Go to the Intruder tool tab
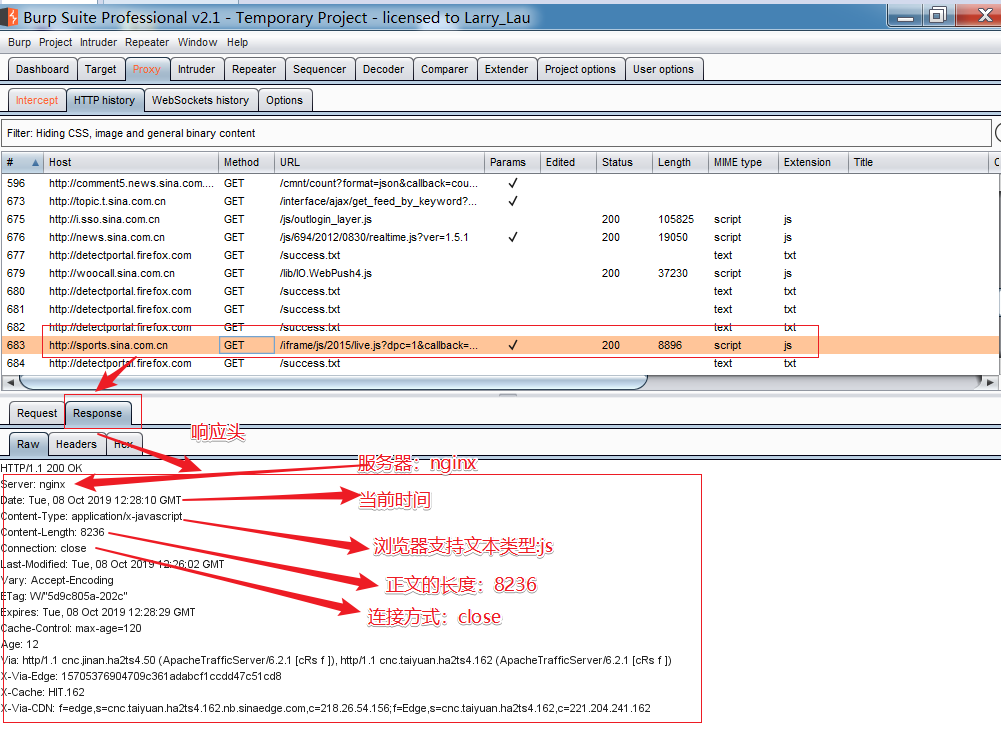 (197, 69)
